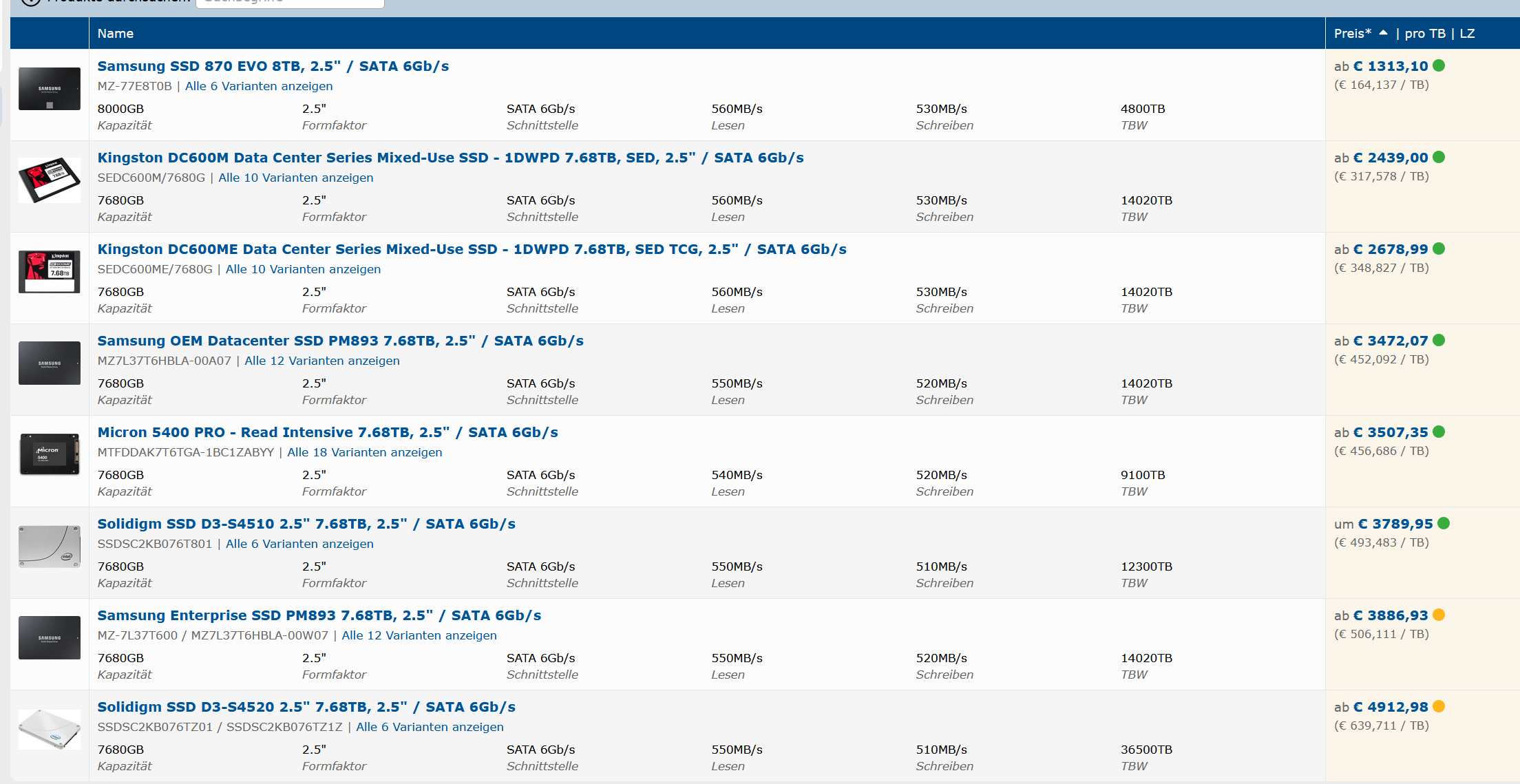Open Solidigm SSD D3-S4510 7.68TB link

pyautogui.click(x=306, y=524)
